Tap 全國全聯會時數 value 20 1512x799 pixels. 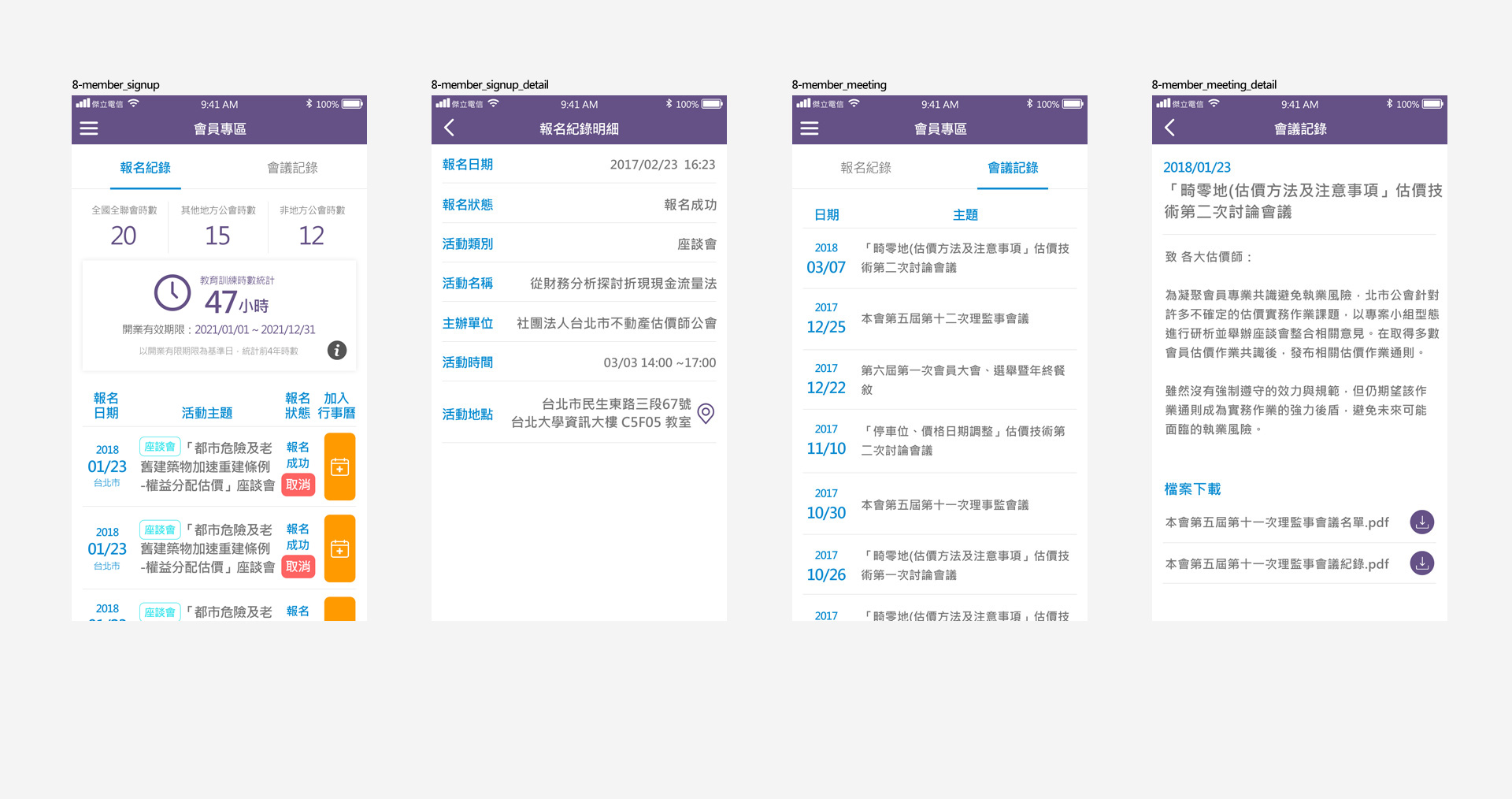tap(124, 235)
